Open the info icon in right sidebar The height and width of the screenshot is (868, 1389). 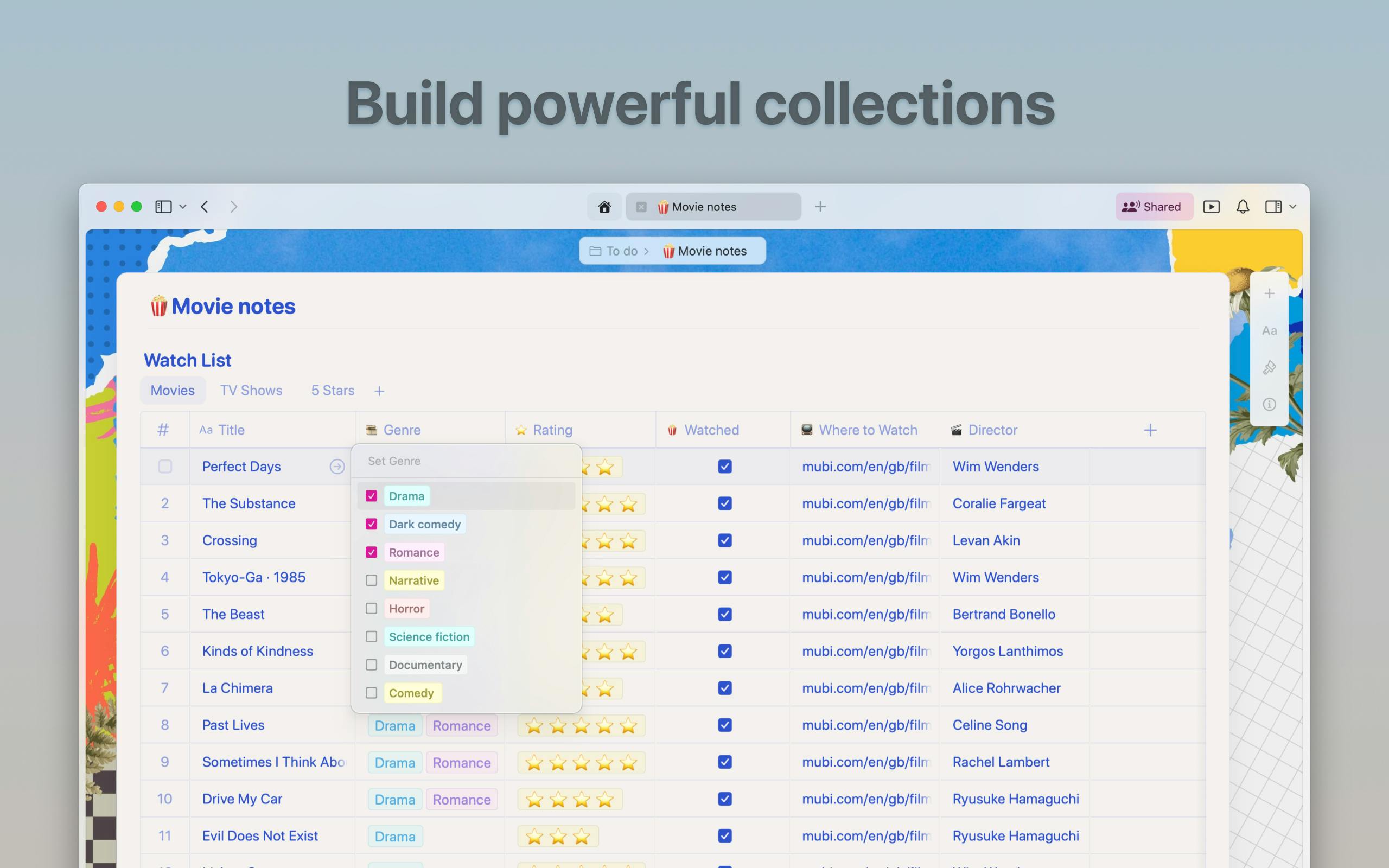click(x=1269, y=404)
